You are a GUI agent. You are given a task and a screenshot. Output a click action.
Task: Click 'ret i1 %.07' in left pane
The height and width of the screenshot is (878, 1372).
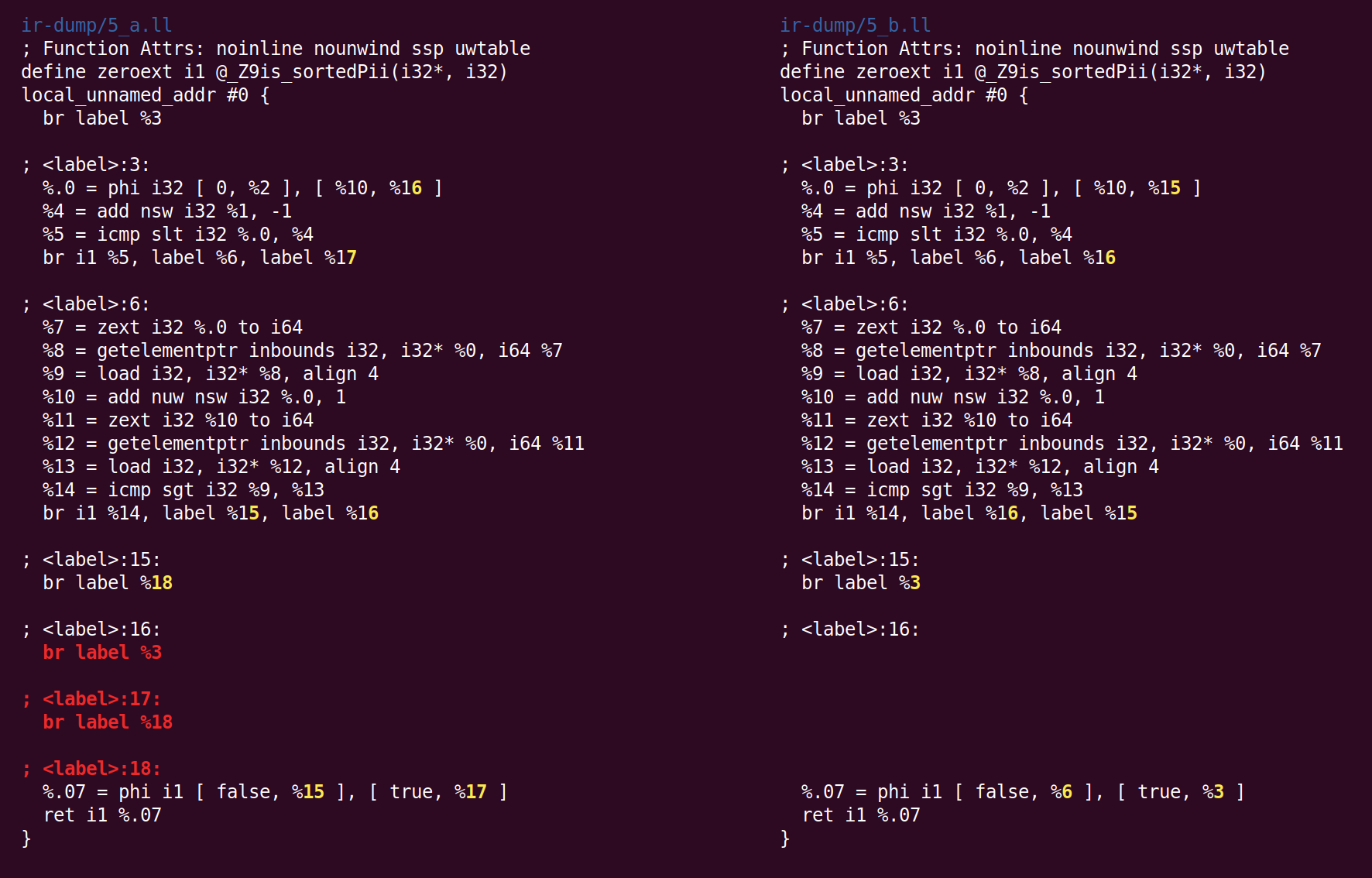(102, 815)
